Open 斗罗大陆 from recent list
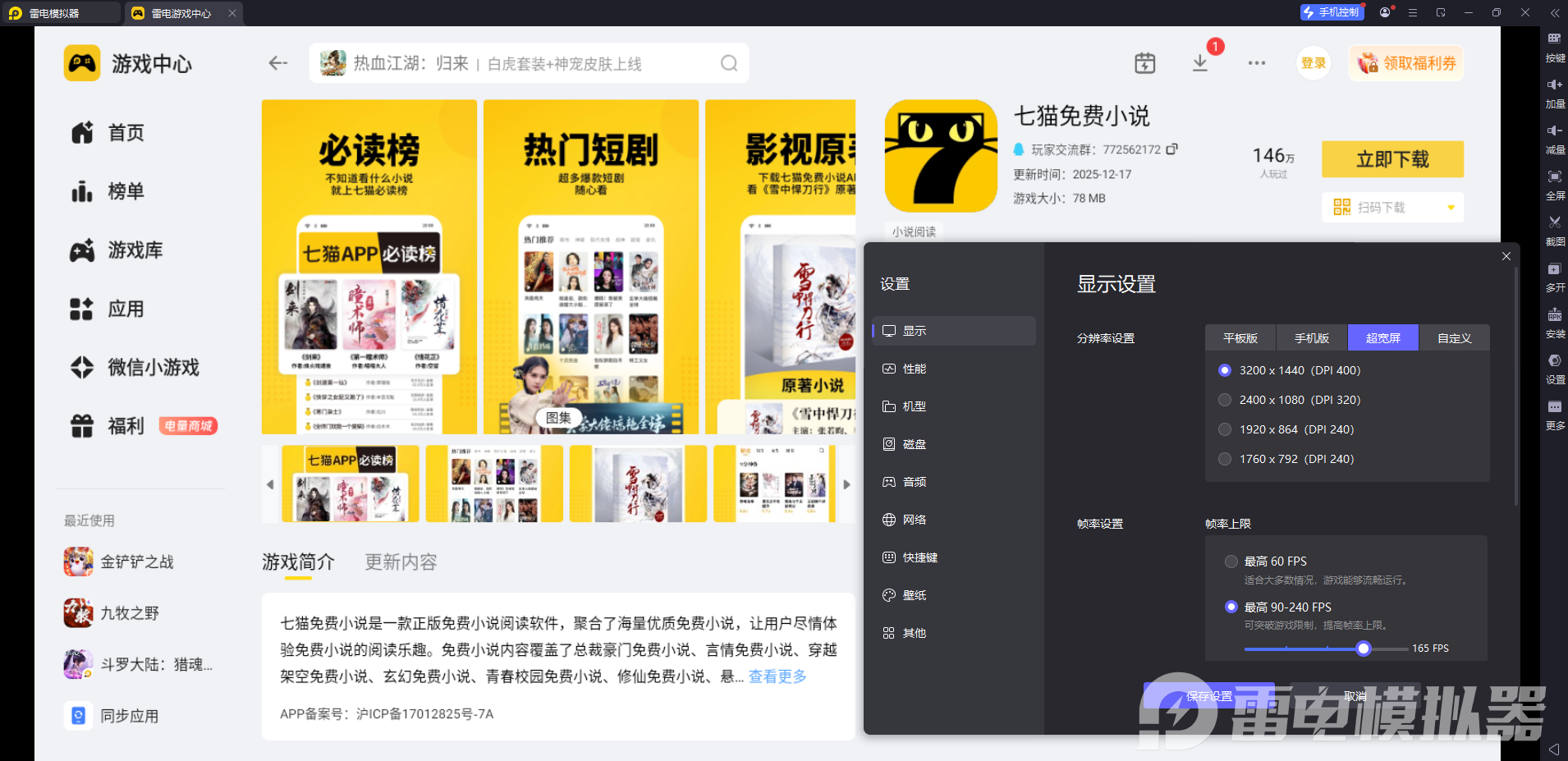This screenshot has width=1568, height=761. click(138, 664)
